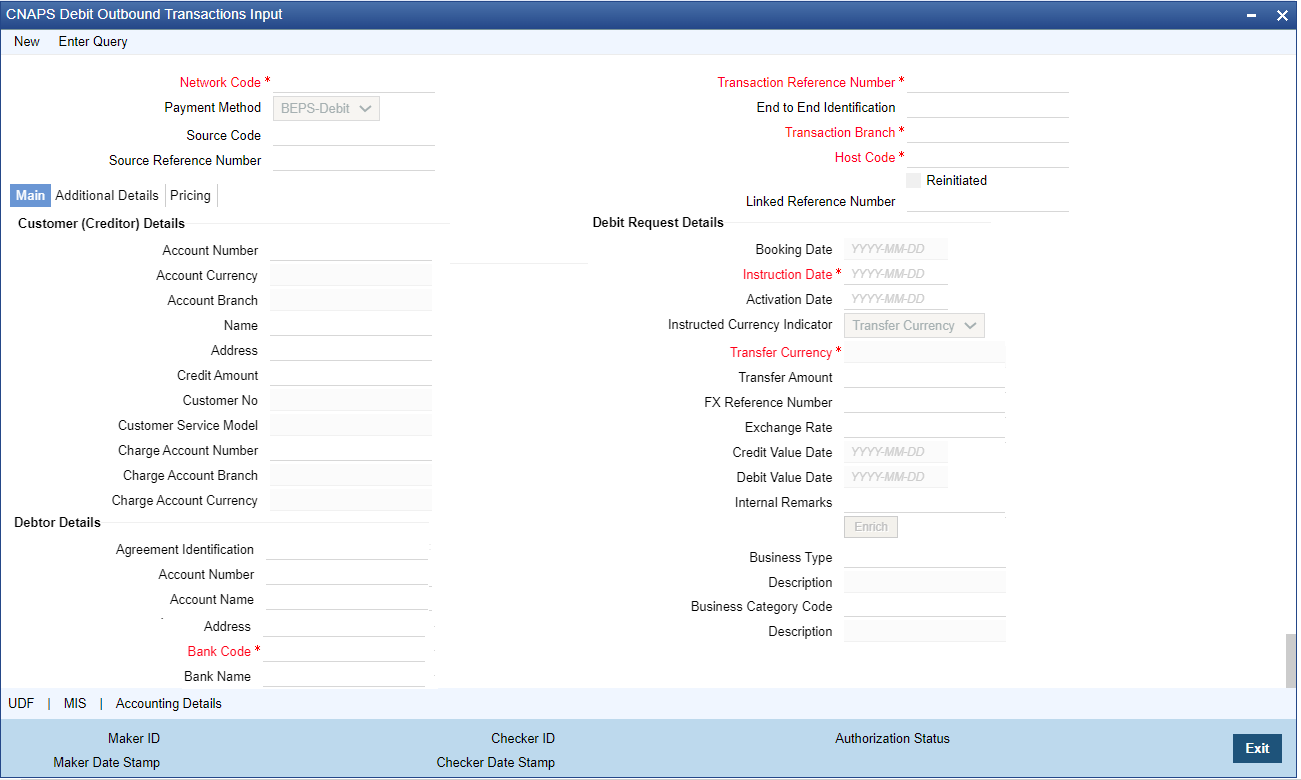Click the Authorization Status label
This screenshot has height=780, width=1301.
892,738
